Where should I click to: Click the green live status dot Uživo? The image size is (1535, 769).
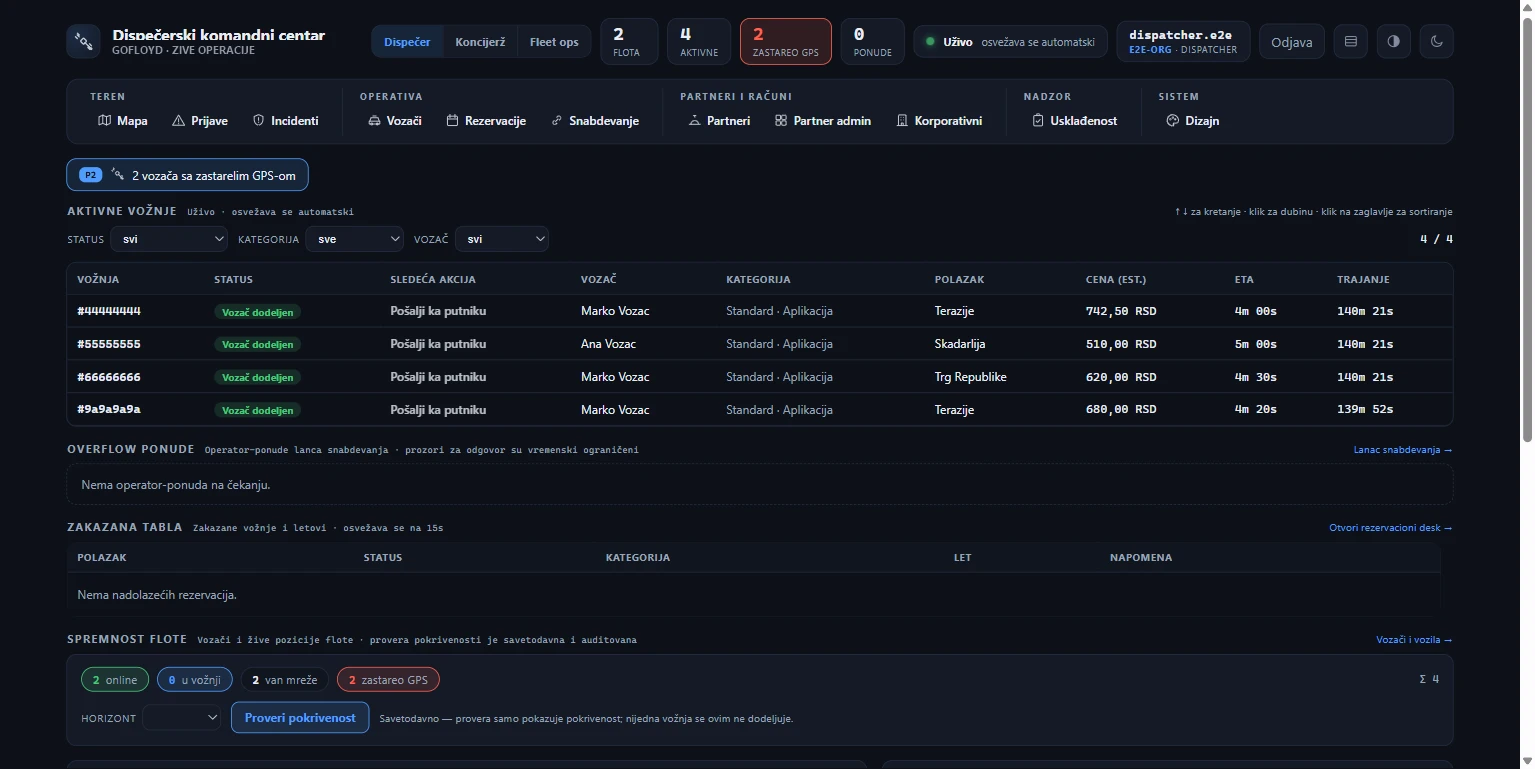pos(930,42)
